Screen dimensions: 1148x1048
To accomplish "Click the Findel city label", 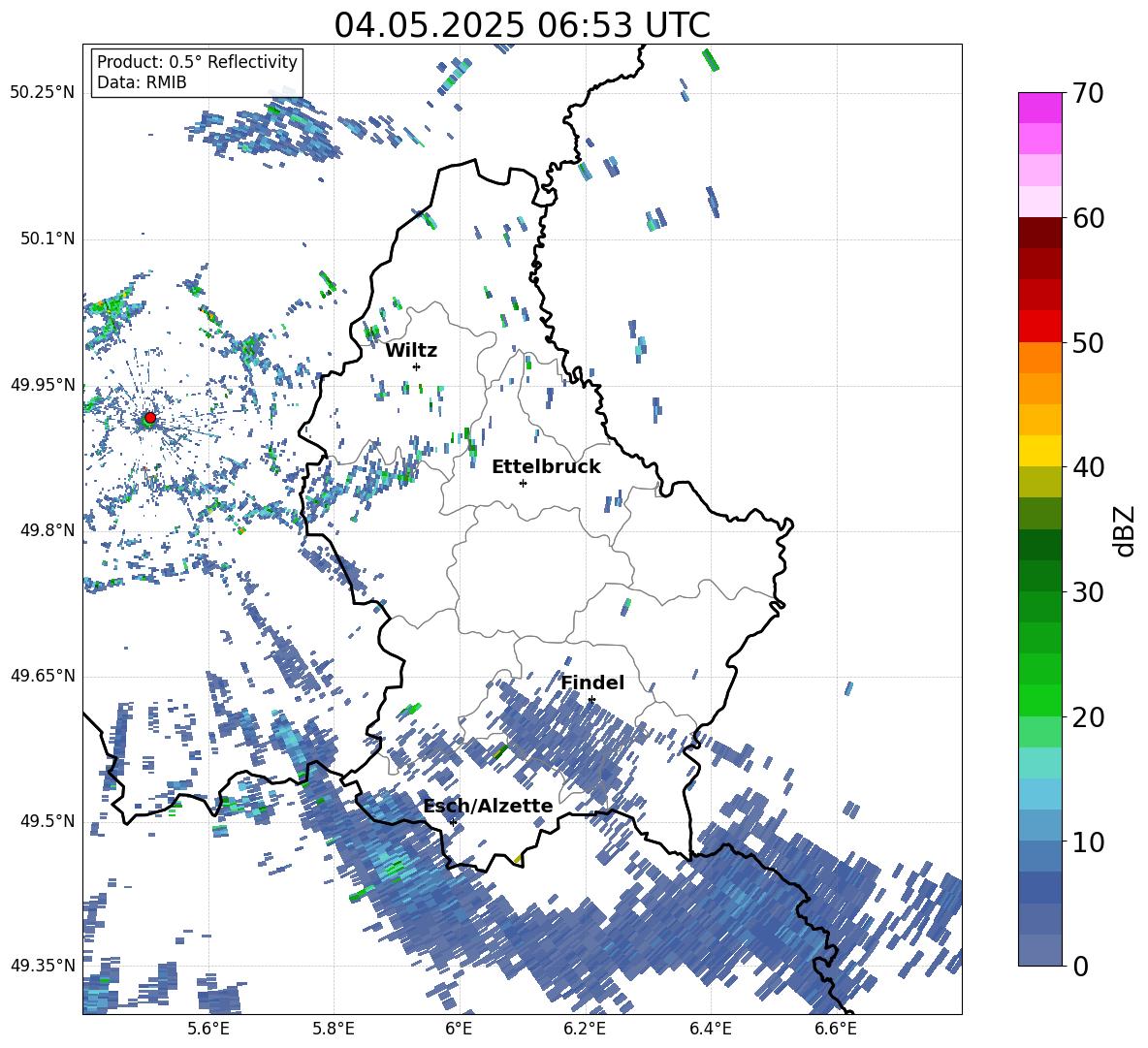I will point(592,683).
